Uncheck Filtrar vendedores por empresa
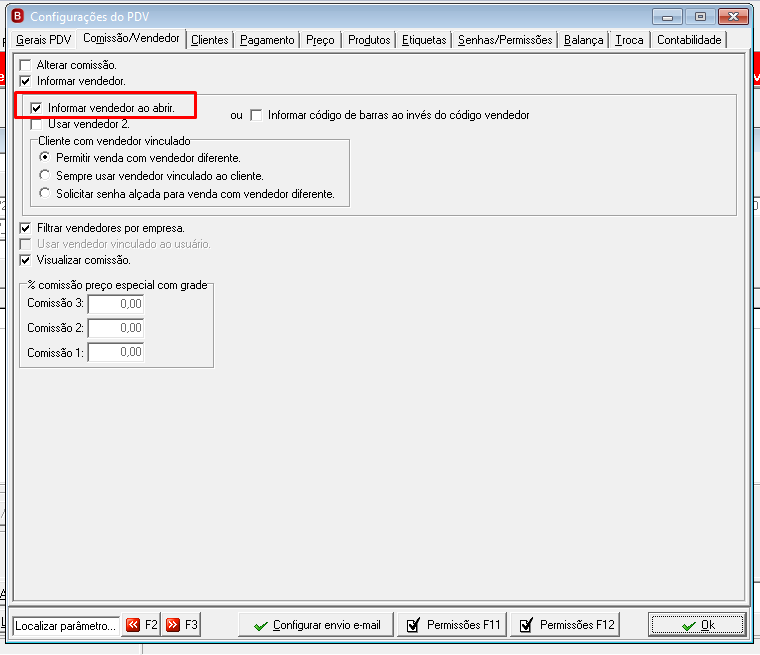 (x=25, y=228)
